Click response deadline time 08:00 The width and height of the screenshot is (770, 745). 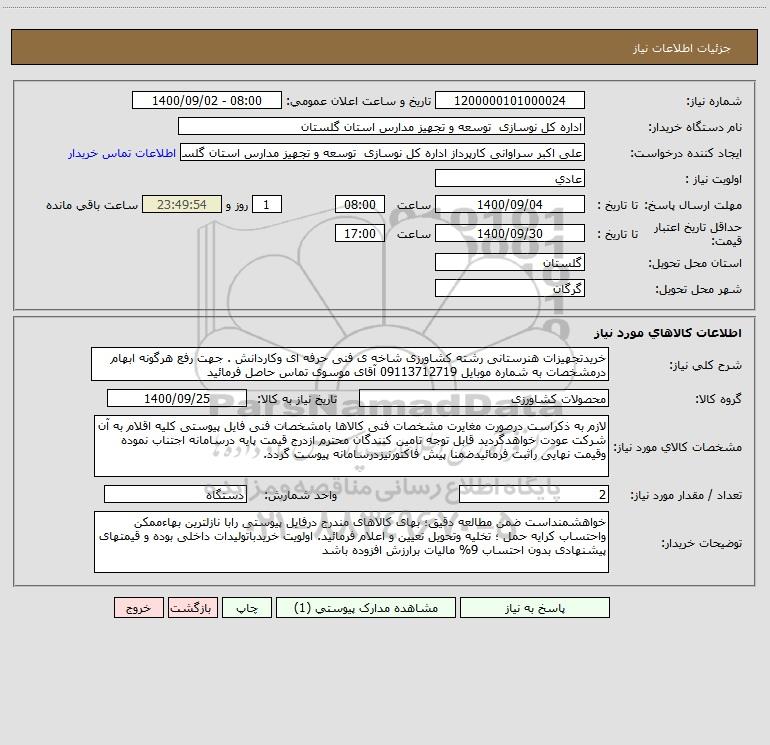coord(359,204)
